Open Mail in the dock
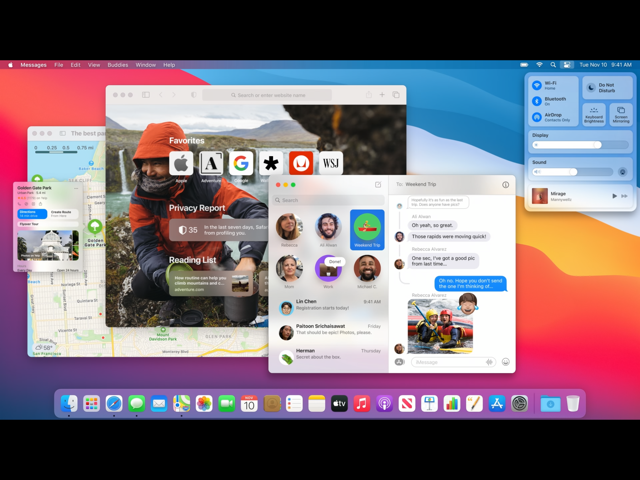640x480 pixels. pos(159,404)
